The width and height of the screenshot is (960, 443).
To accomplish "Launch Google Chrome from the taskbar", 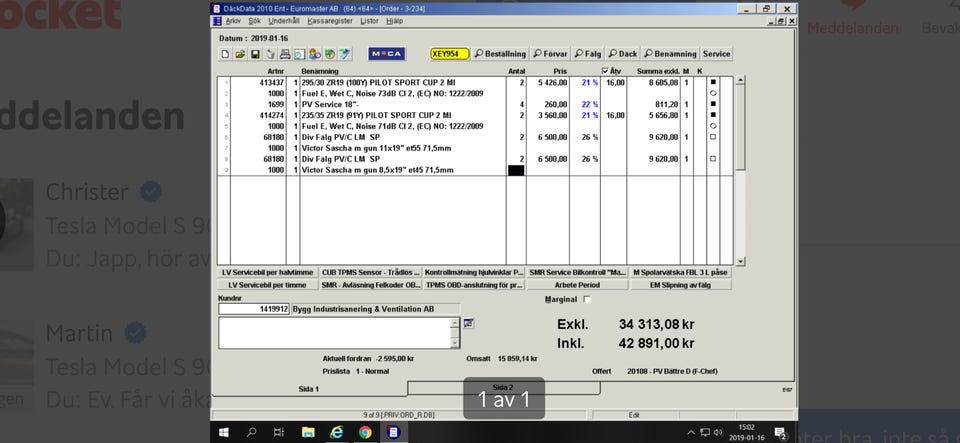I will pos(365,433).
